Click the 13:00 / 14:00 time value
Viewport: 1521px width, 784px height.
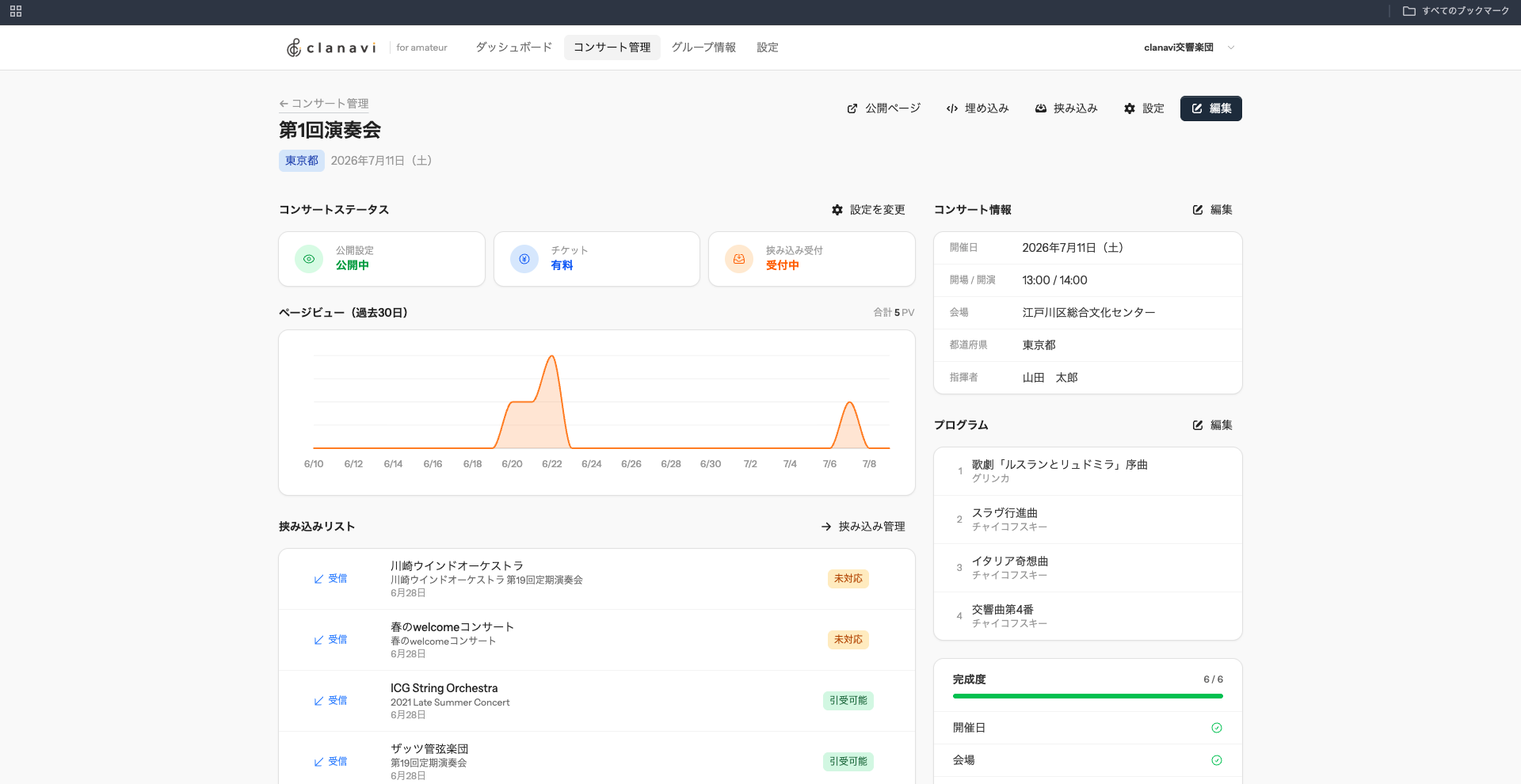pyautogui.click(x=1054, y=280)
